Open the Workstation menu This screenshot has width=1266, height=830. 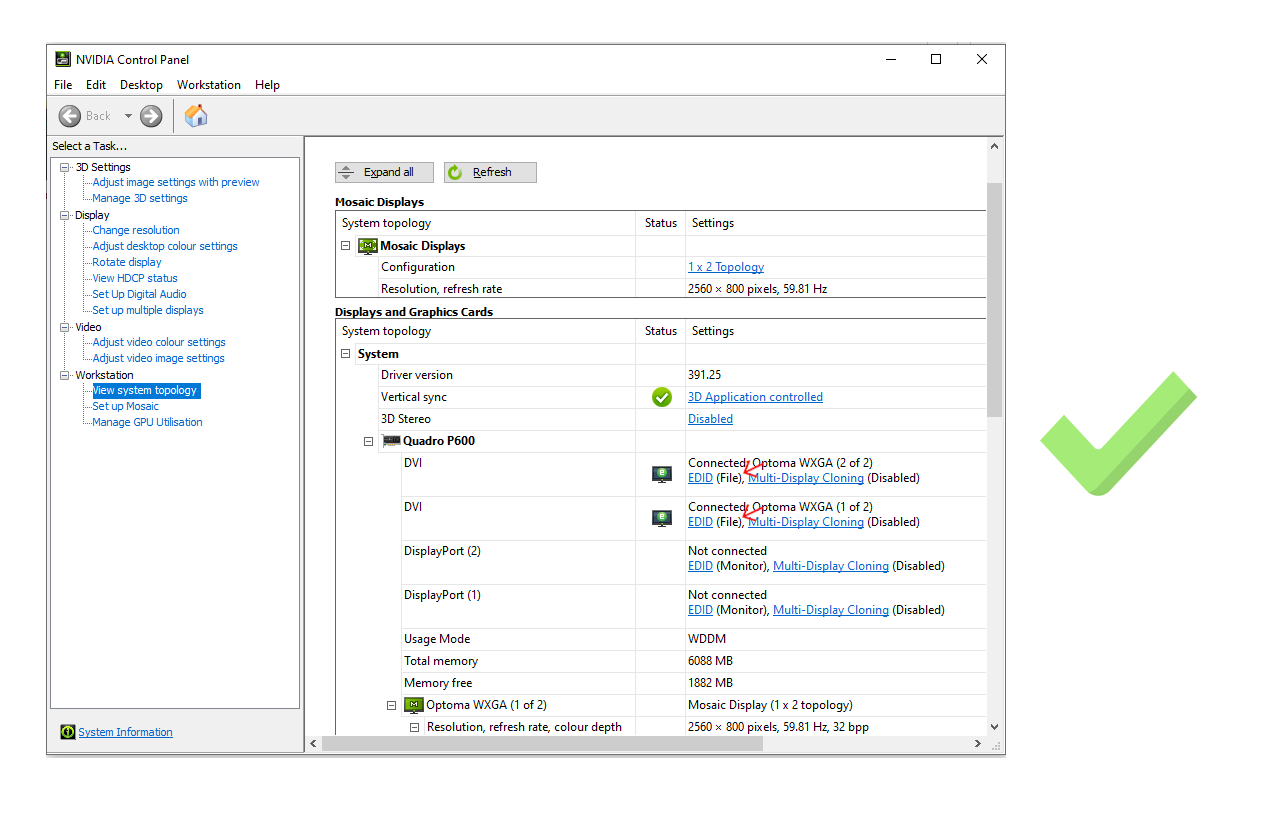tap(208, 85)
